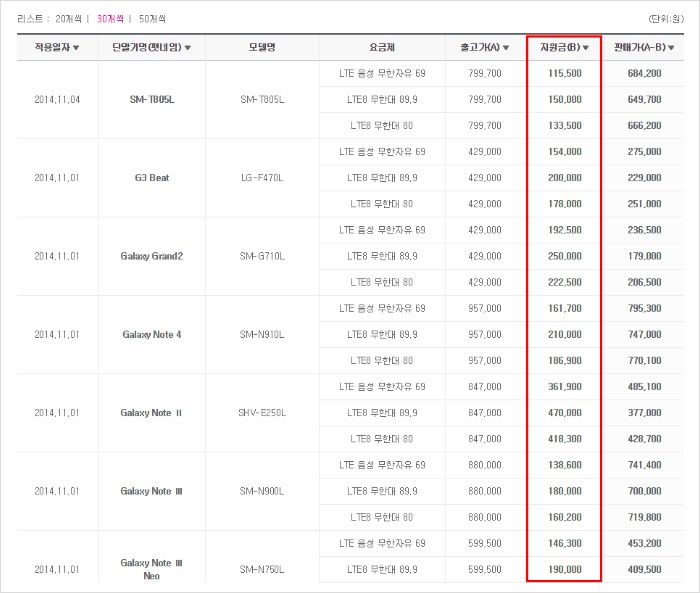Sort by 단말기명(펫네임) column arrow

(188, 47)
